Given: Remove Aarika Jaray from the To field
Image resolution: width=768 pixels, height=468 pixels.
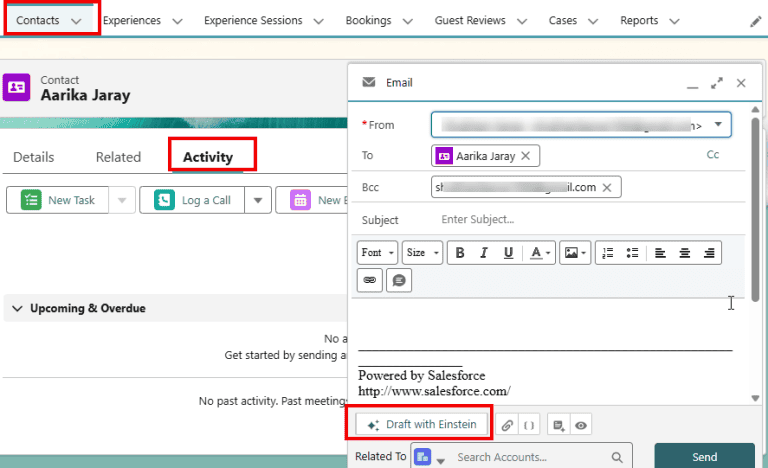Looking at the screenshot, I should point(526,156).
